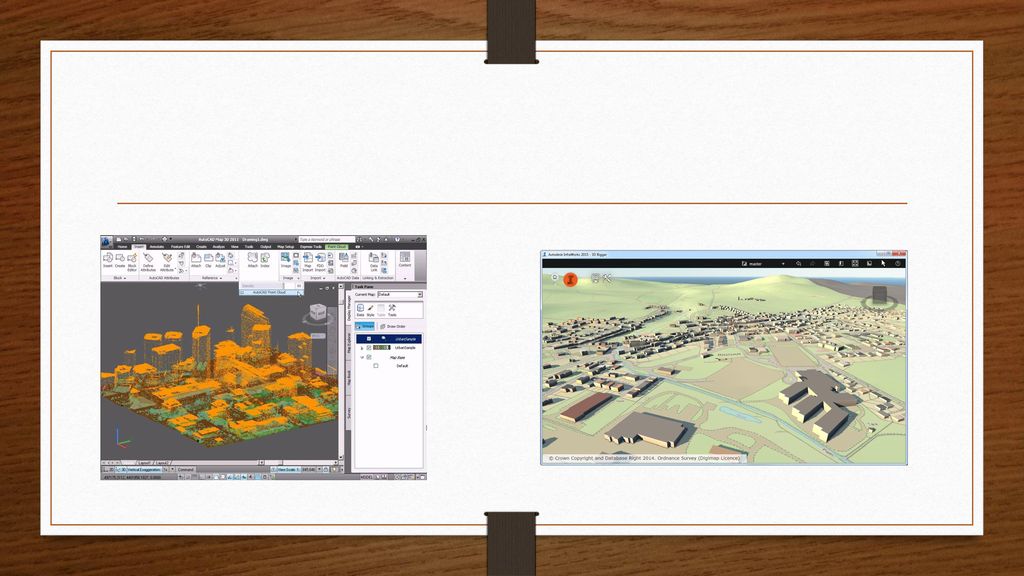Image resolution: width=1024 pixels, height=576 pixels.
Task: Click the Insert block icon in AutoCAD ribbon
Action: (108, 257)
